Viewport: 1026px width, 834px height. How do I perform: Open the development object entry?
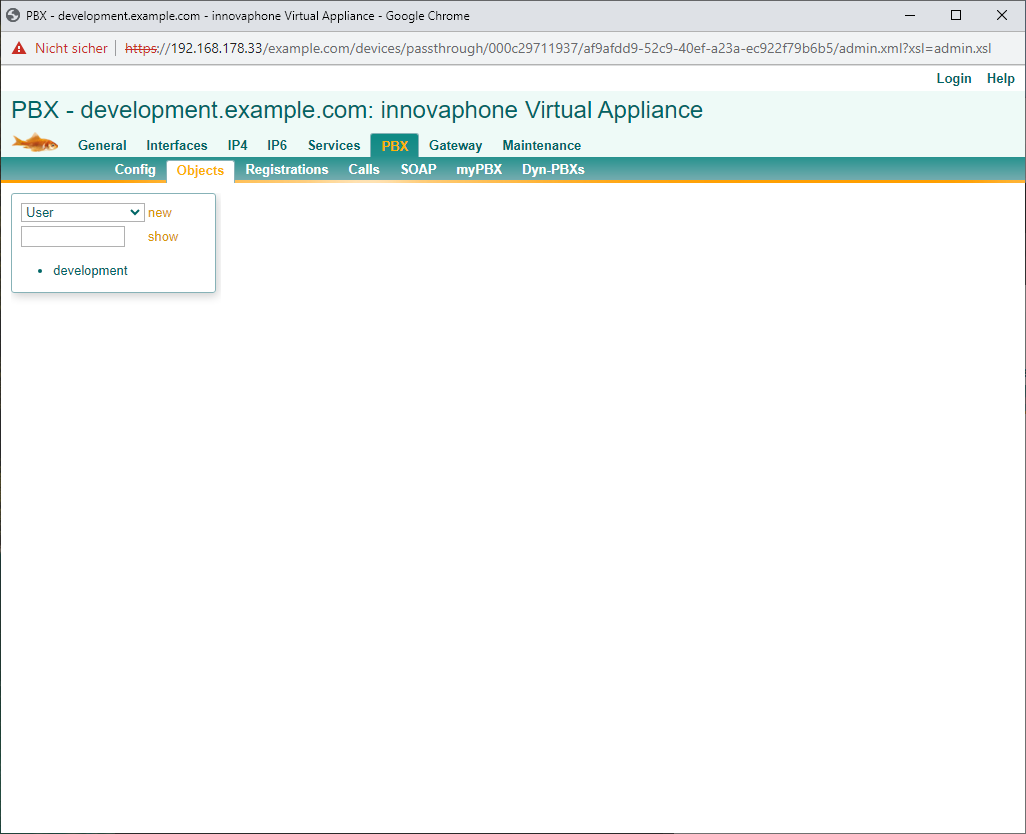[90, 271]
